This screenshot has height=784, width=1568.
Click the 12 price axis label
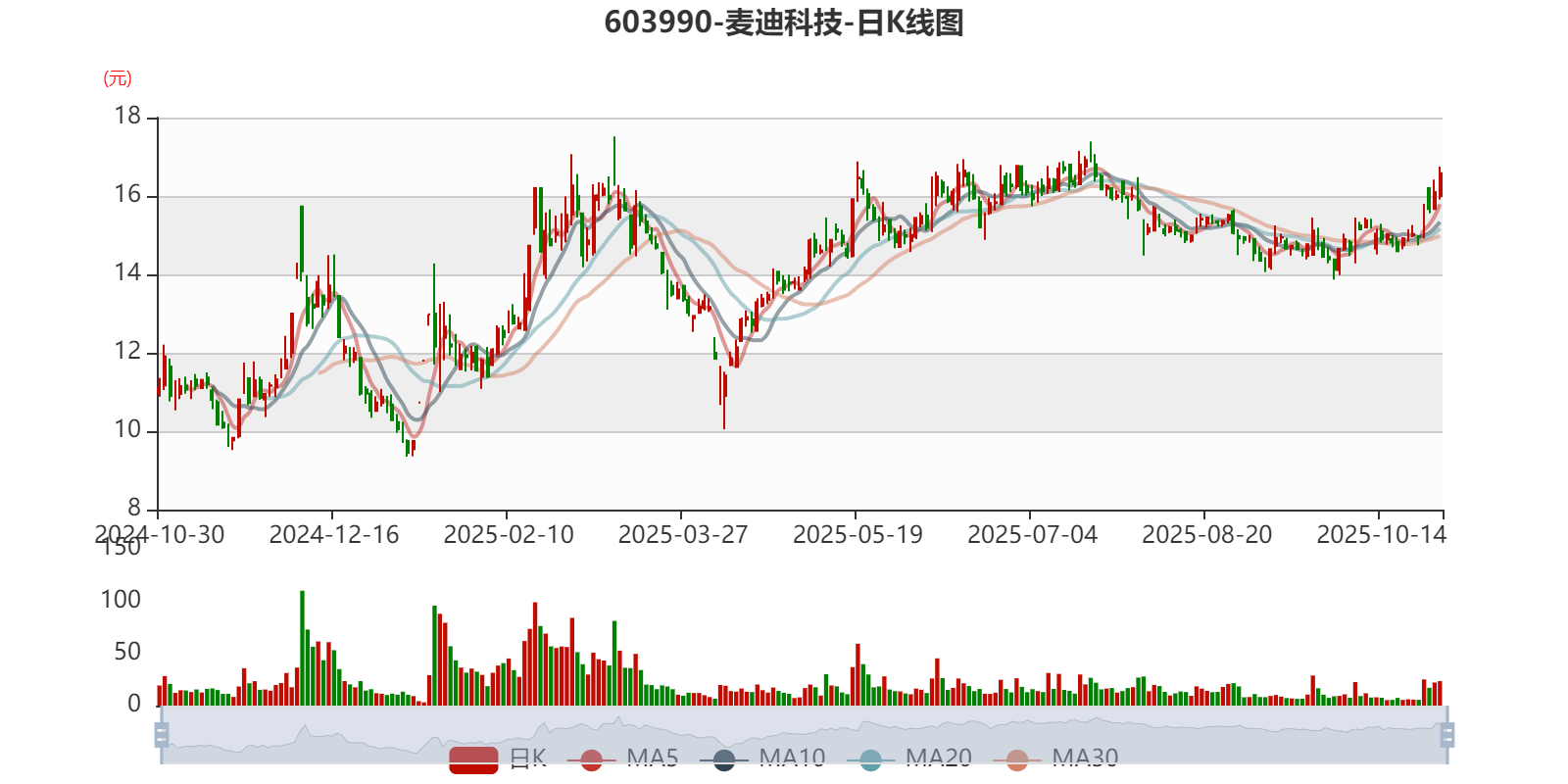128,352
